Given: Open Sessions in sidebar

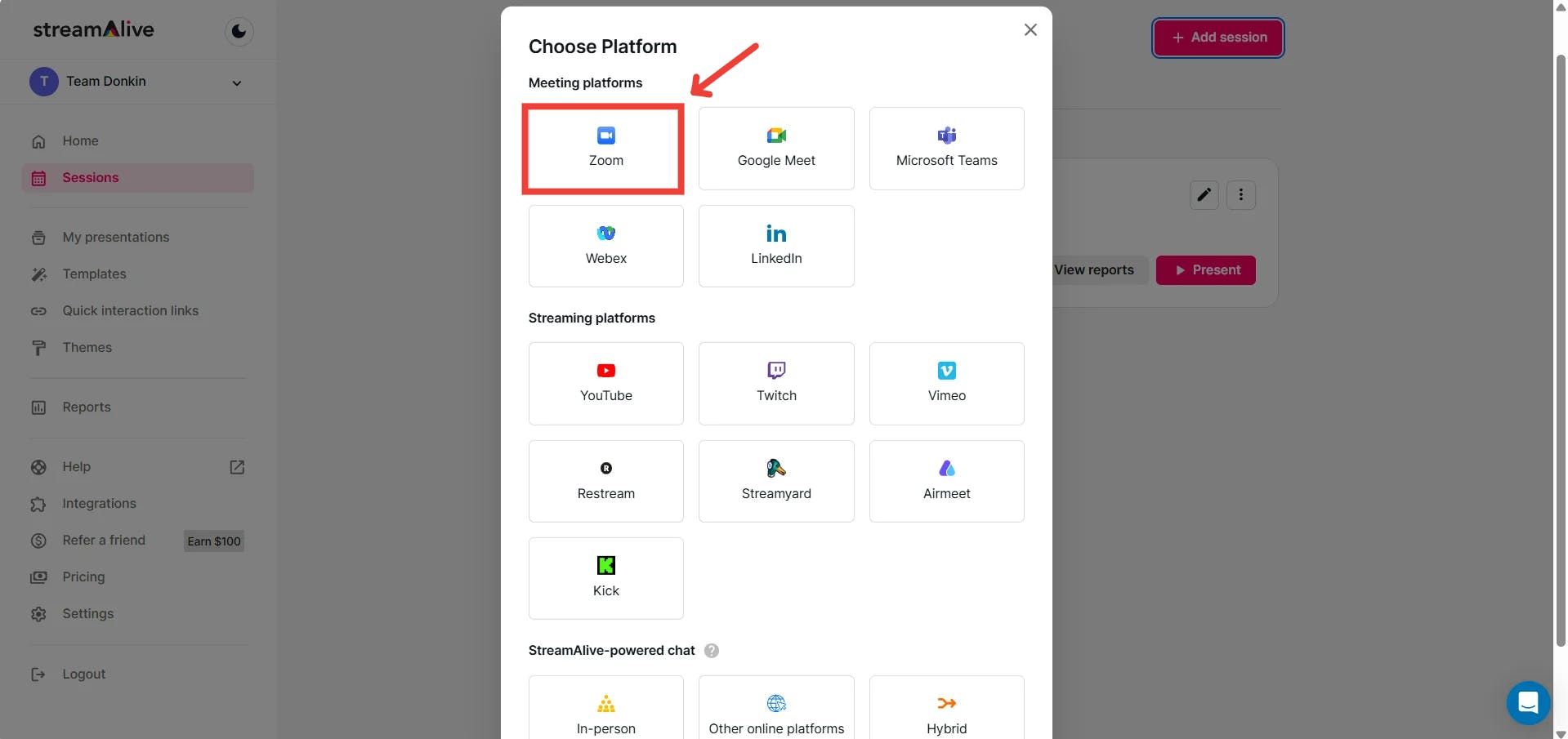Looking at the screenshot, I should pos(137,178).
